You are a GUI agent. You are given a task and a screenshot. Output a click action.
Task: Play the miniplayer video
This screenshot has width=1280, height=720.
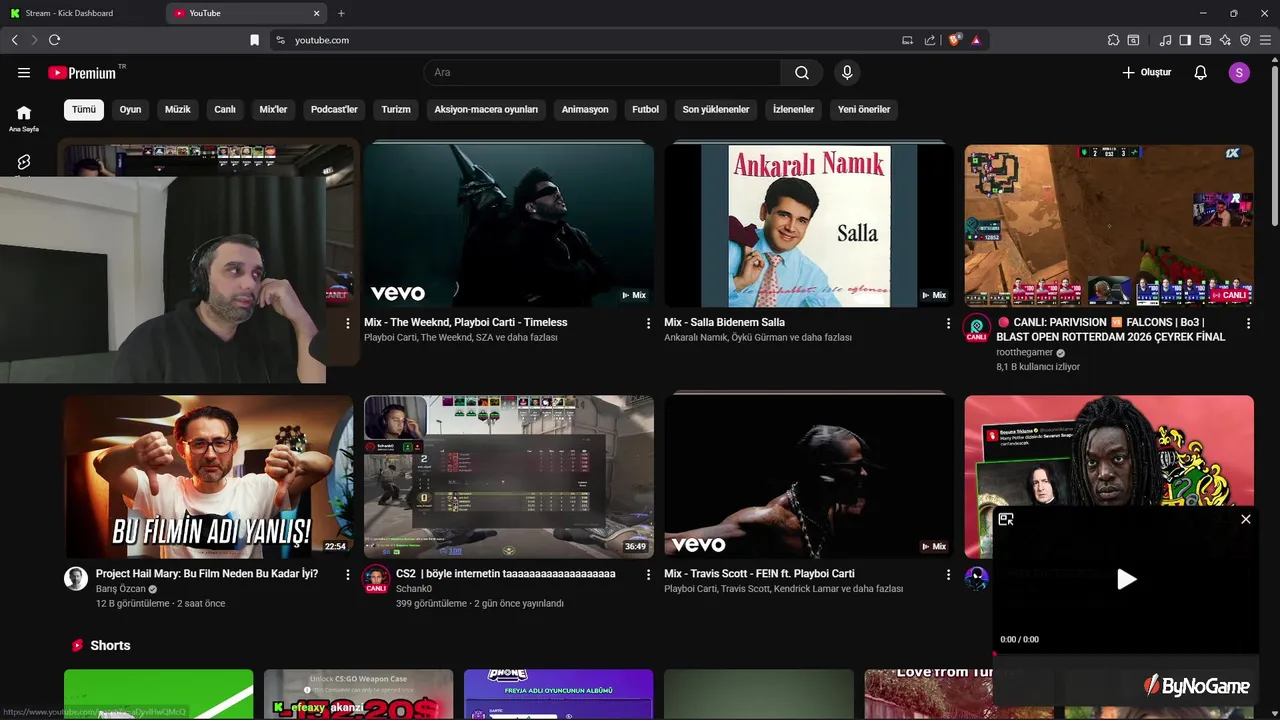(x=1126, y=579)
